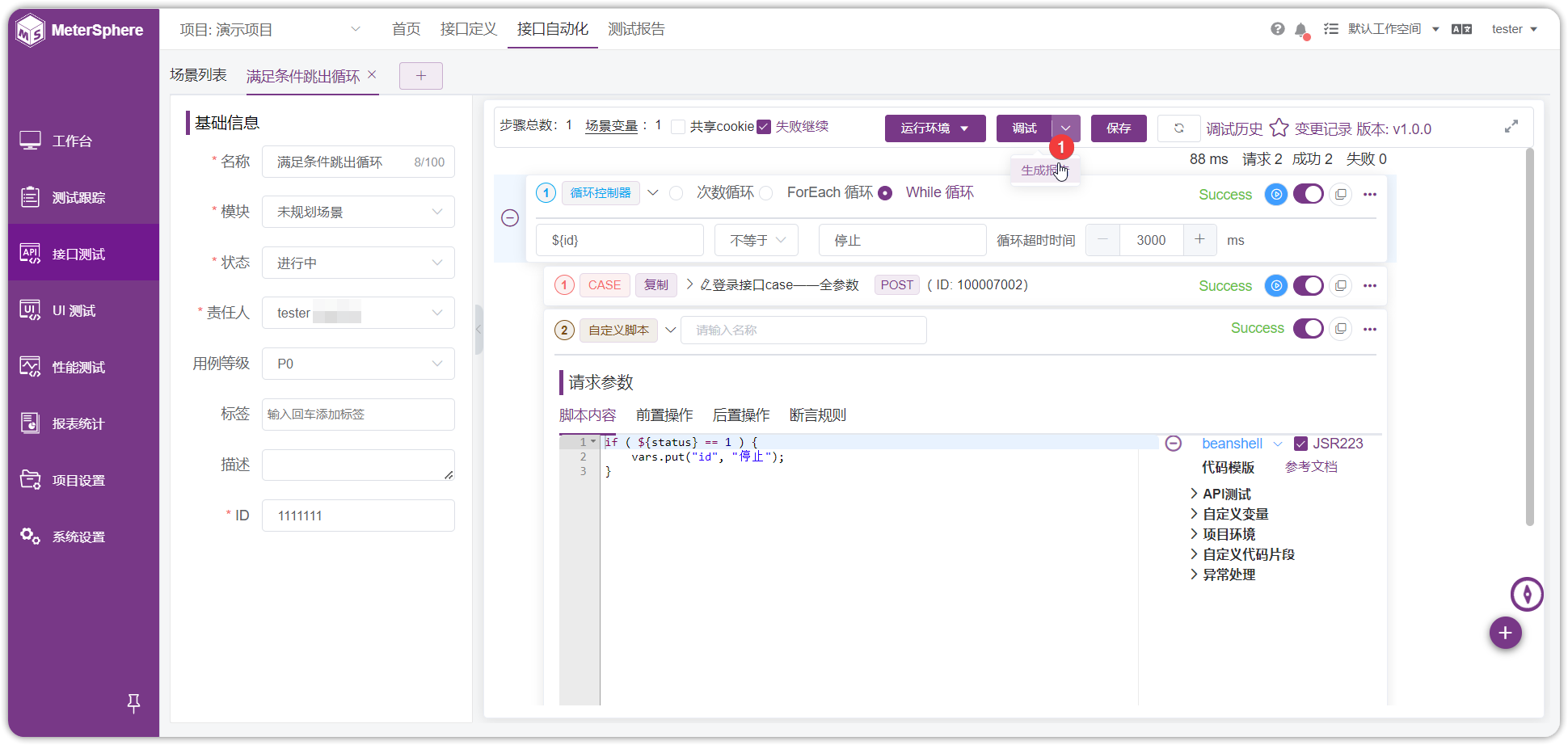
Task: Open 用例等级 dropdown
Action: [x=358, y=364]
